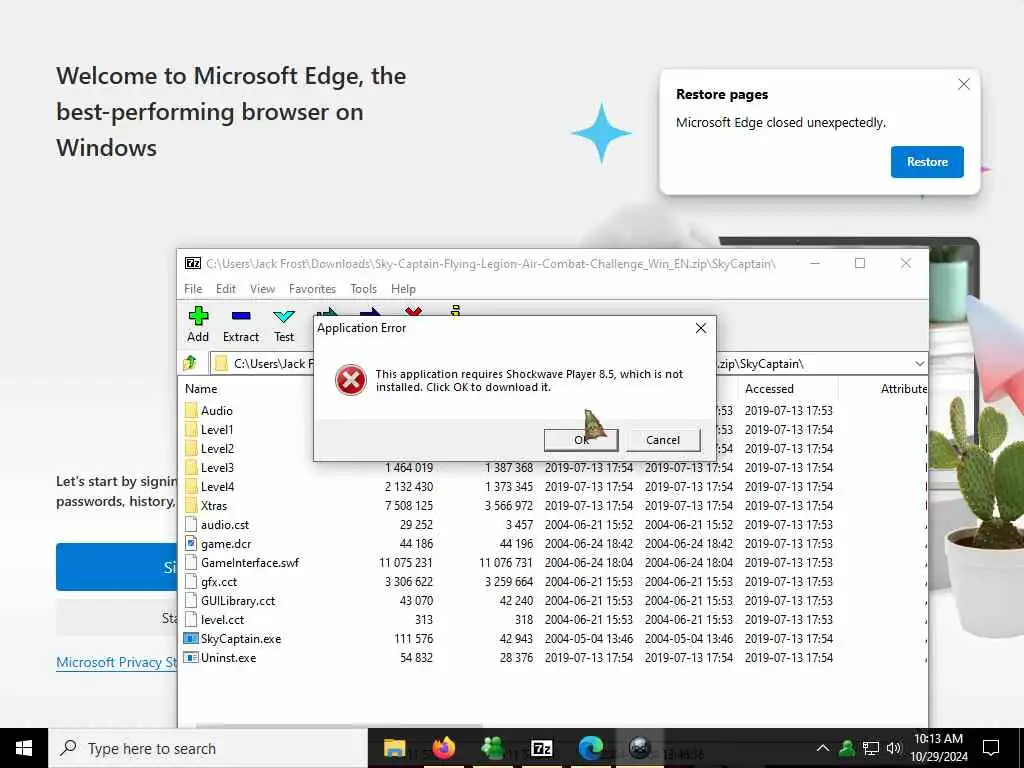Select the audio.cst file
This screenshot has height=768, width=1024.
click(217, 524)
